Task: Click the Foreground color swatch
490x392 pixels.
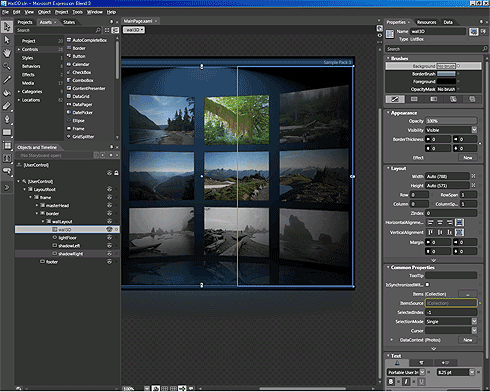Action: tap(446, 81)
